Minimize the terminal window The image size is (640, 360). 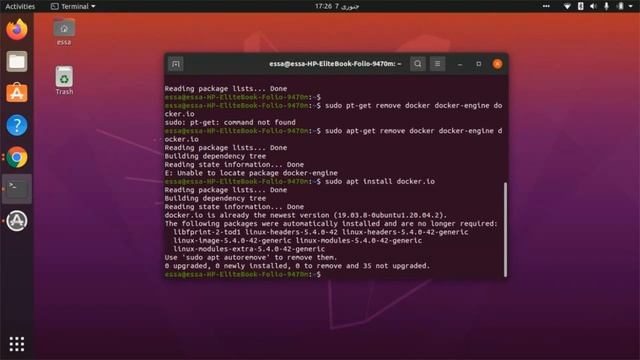point(460,64)
